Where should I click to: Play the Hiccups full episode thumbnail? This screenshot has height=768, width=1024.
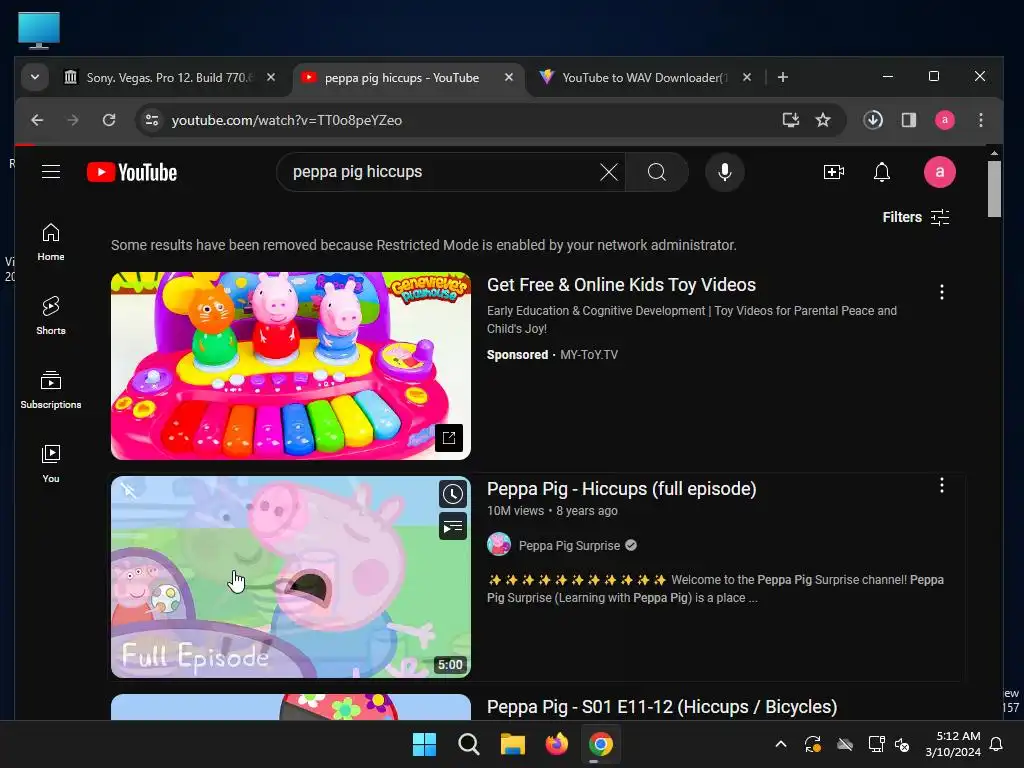tap(291, 577)
